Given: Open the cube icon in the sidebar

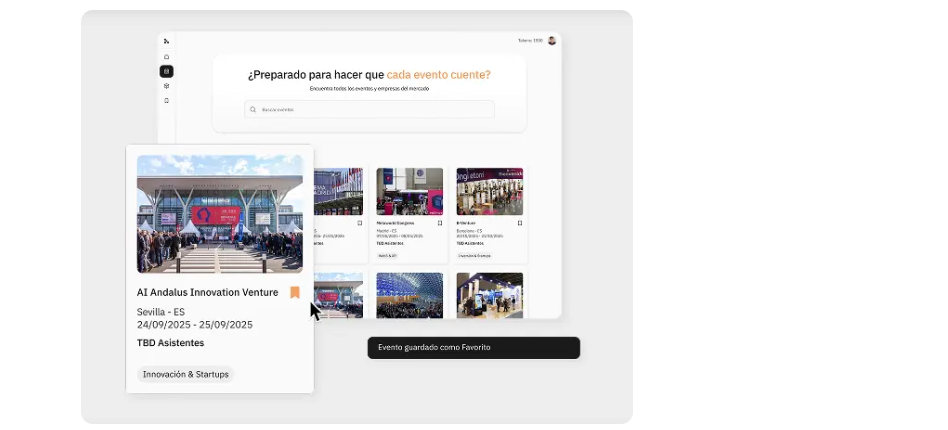Looking at the screenshot, I should 166,86.
